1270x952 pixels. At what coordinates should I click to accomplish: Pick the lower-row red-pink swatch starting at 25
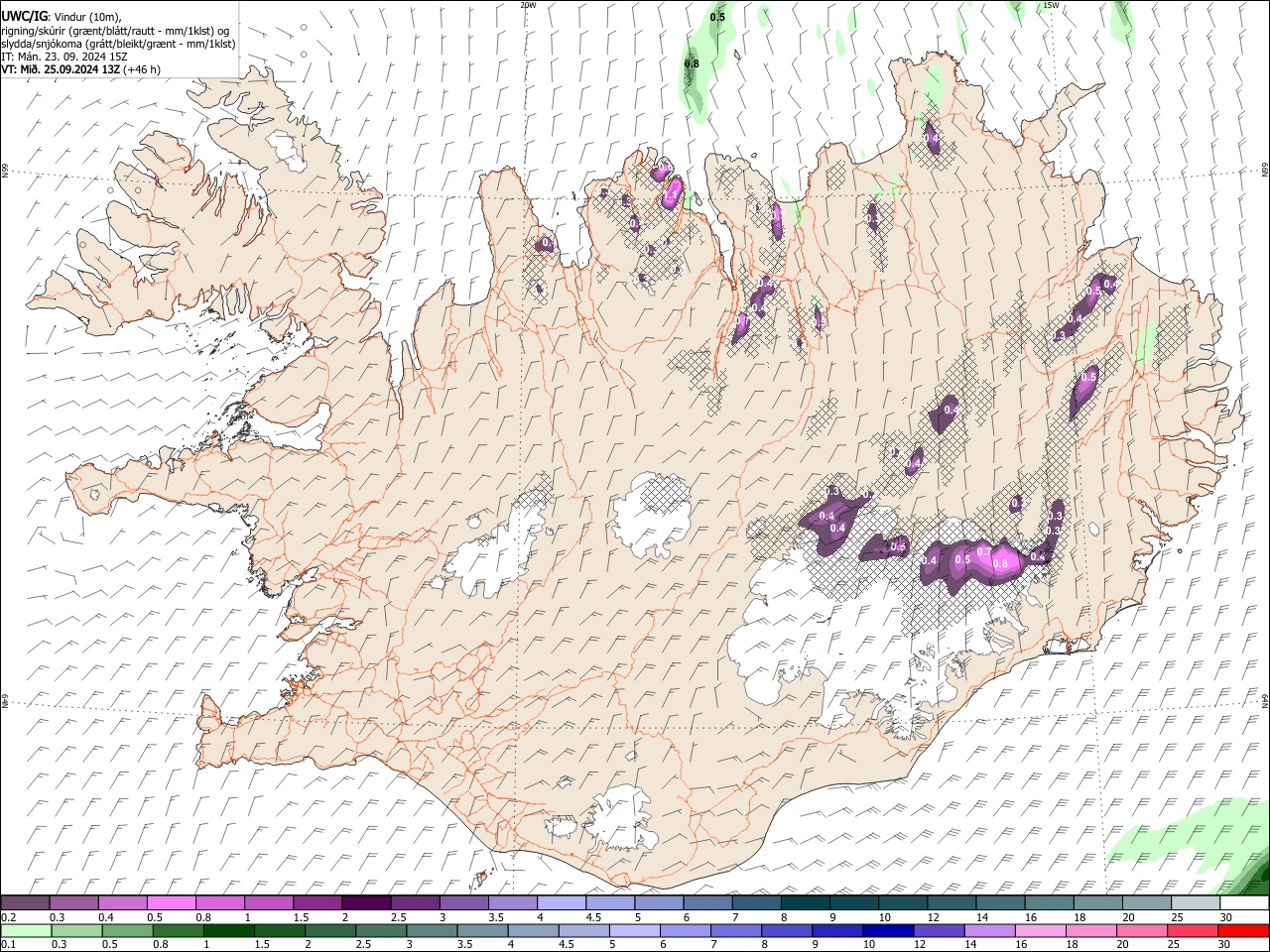(1194, 930)
